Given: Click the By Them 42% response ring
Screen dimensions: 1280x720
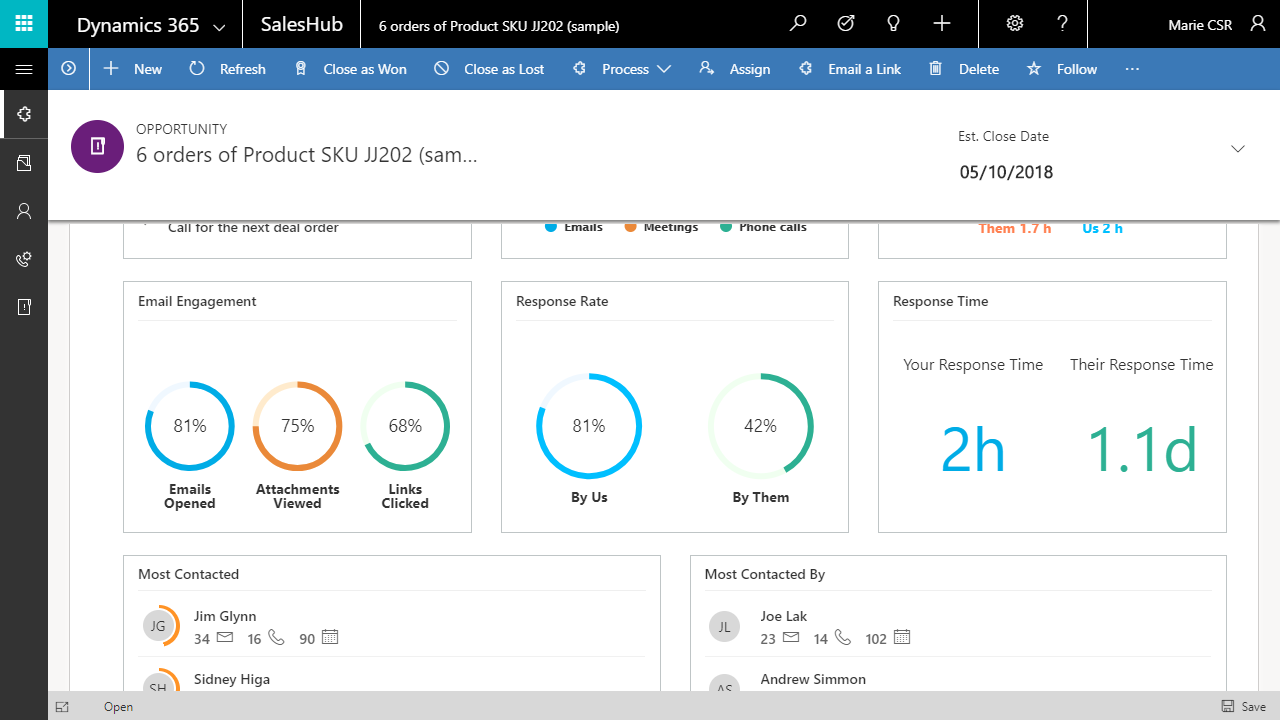Looking at the screenshot, I should coord(760,426).
